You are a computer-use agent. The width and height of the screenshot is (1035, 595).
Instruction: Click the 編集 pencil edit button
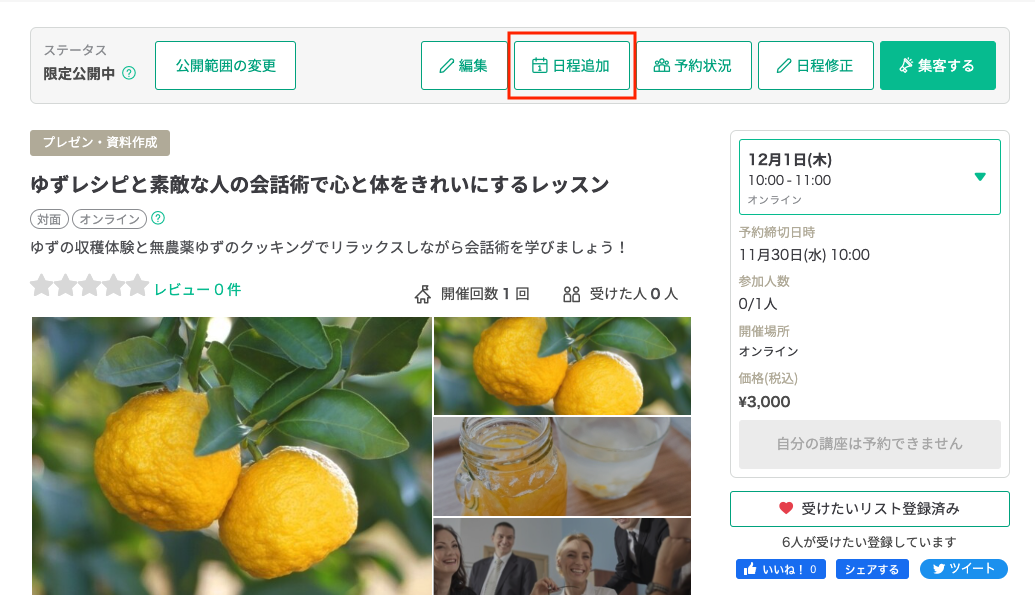coord(464,65)
